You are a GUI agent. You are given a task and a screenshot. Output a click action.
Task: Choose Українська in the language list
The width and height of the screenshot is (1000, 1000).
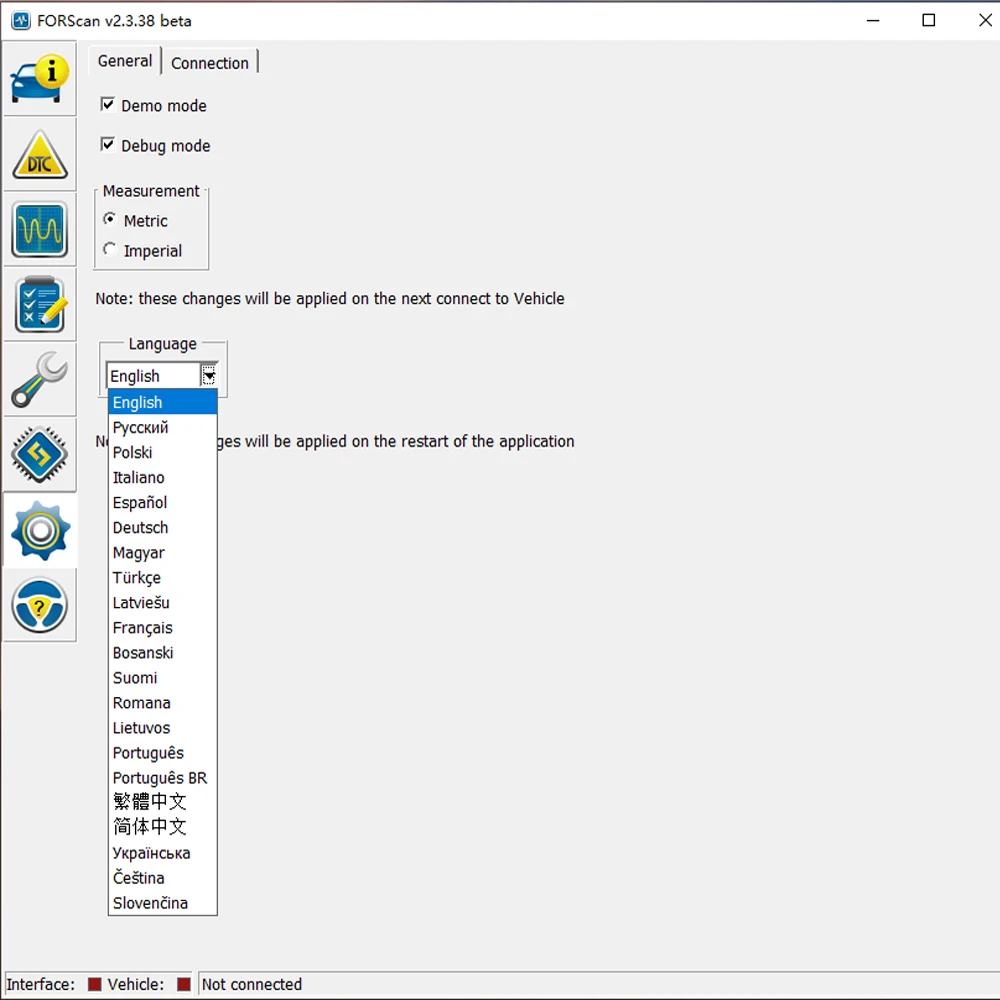click(x=163, y=853)
